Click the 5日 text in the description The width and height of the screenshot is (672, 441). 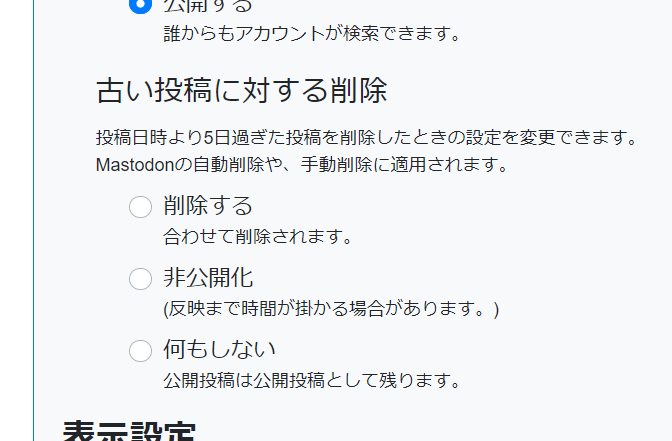coord(218,137)
